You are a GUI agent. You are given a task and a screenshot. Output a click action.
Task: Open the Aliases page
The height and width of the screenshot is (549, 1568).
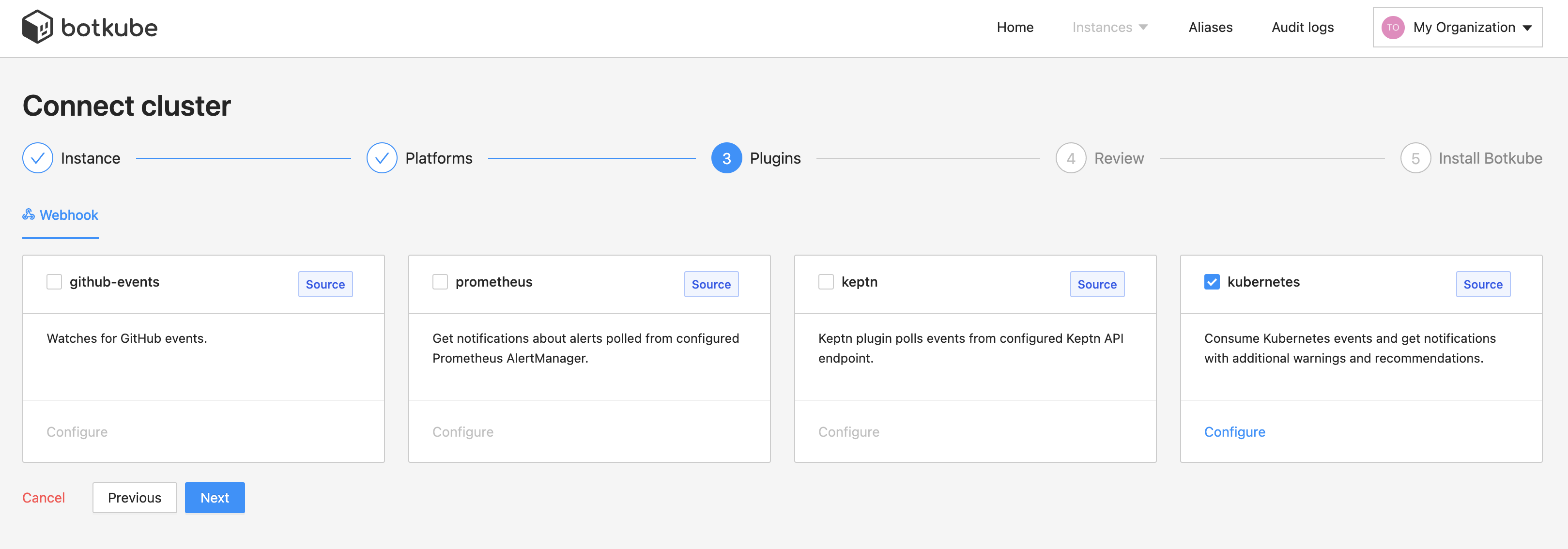(x=1210, y=28)
